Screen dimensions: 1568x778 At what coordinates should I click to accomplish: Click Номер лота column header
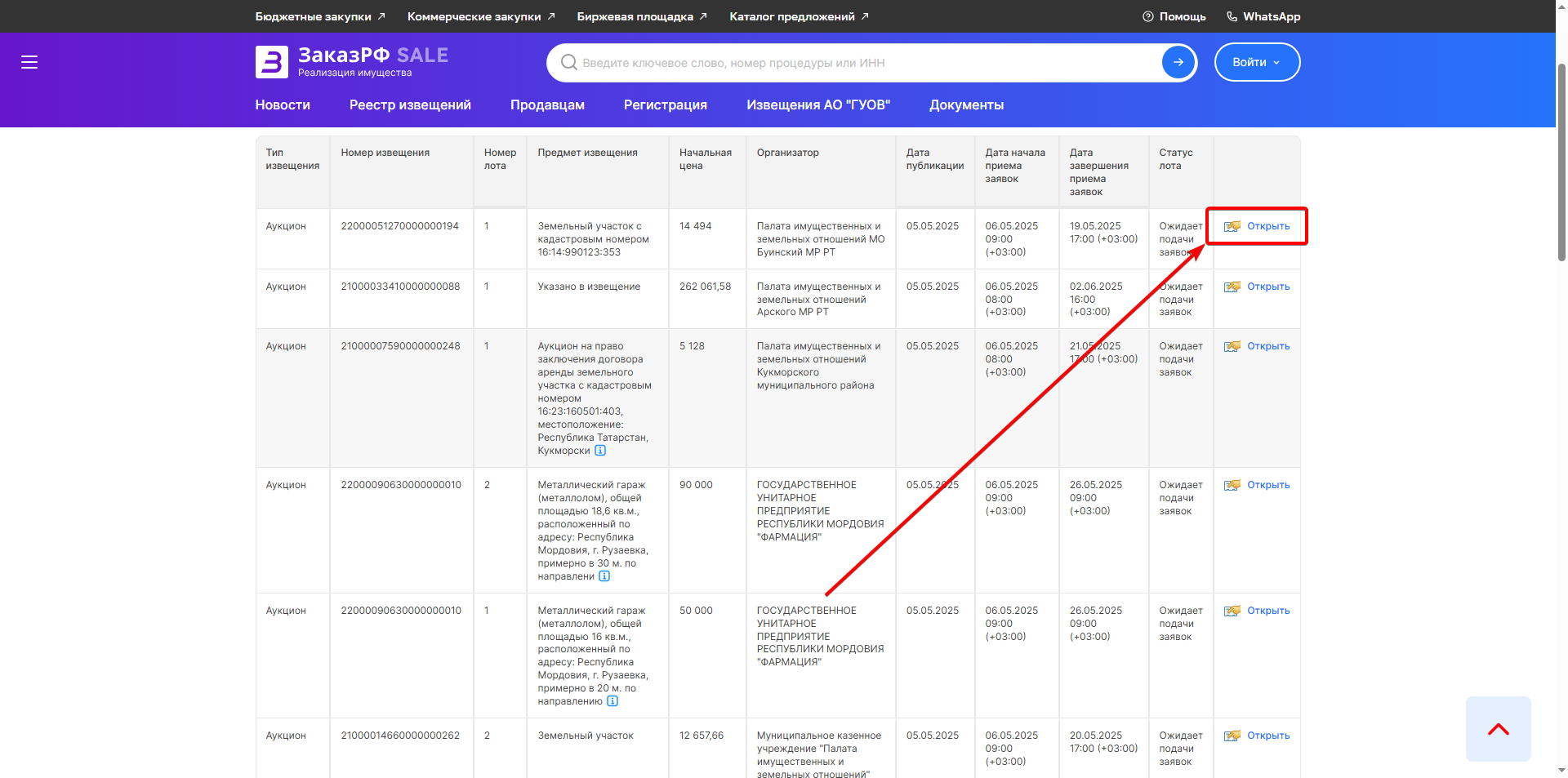click(x=500, y=159)
